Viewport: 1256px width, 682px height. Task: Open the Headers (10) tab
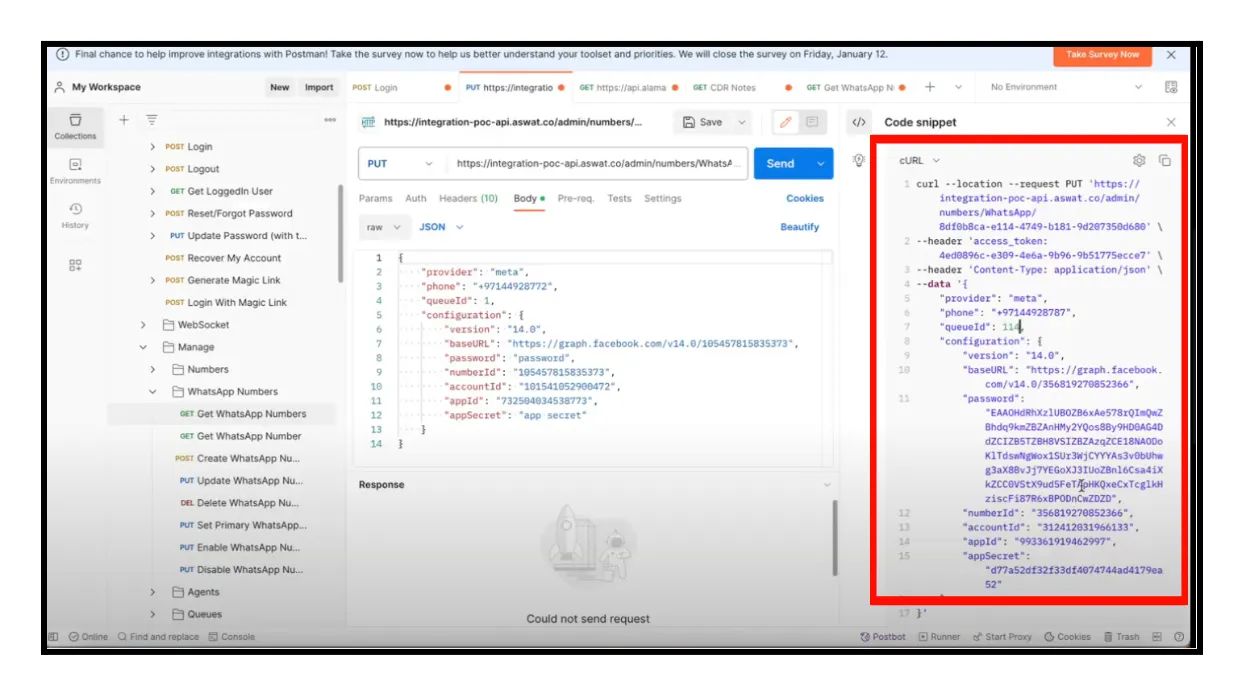[468, 198]
